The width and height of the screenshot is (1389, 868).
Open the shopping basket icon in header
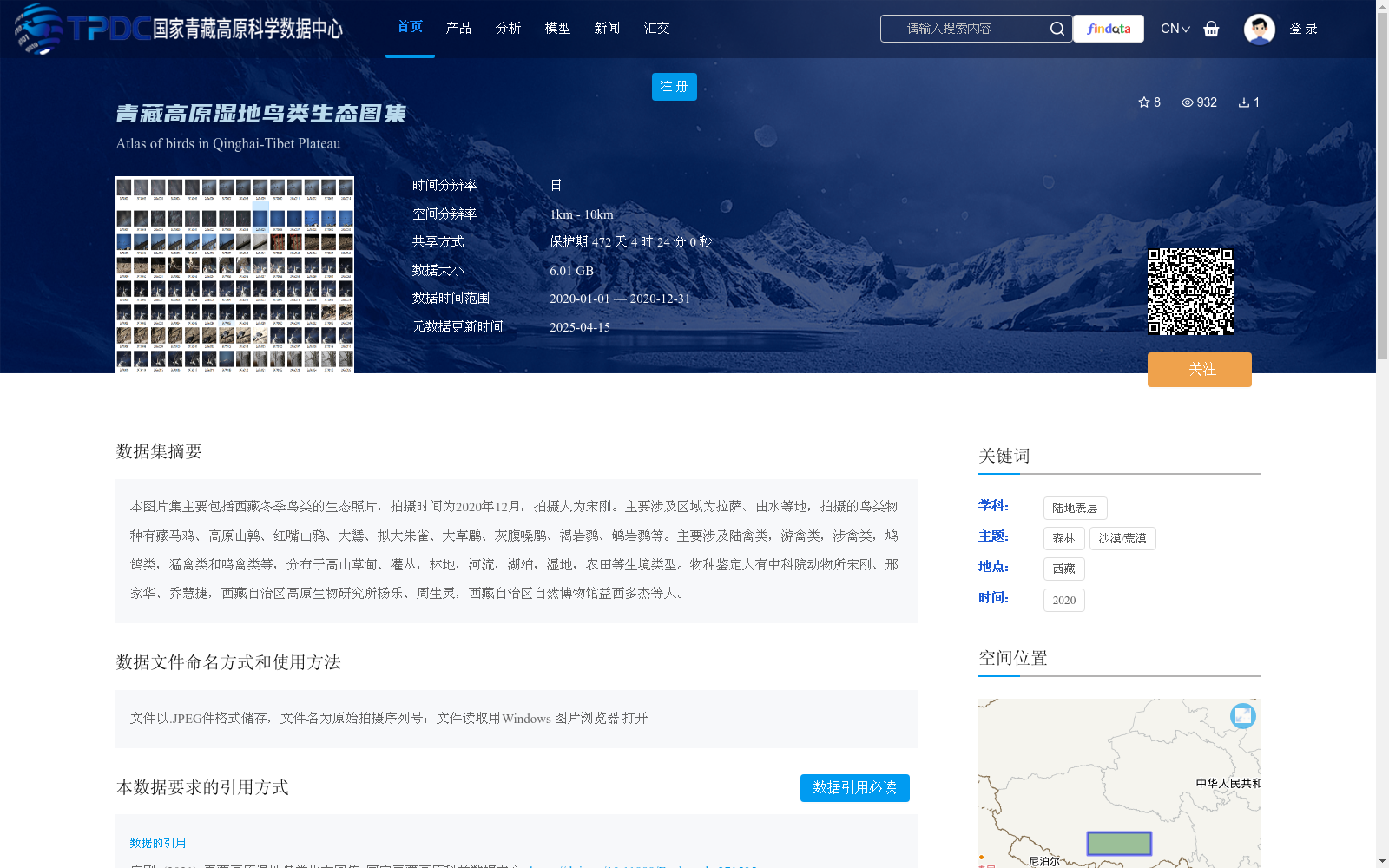pyautogui.click(x=1211, y=29)
